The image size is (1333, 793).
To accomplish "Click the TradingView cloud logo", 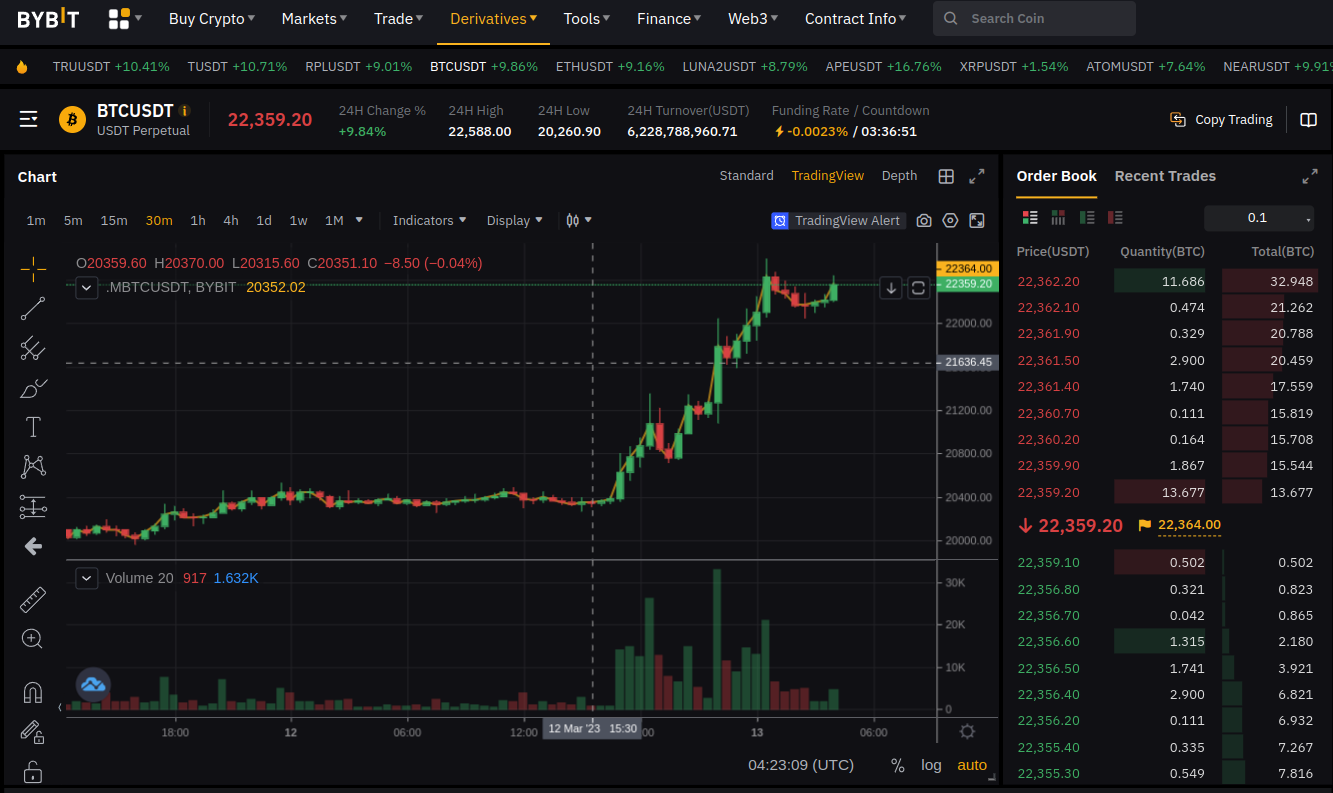I will click(x=93, y=684).
